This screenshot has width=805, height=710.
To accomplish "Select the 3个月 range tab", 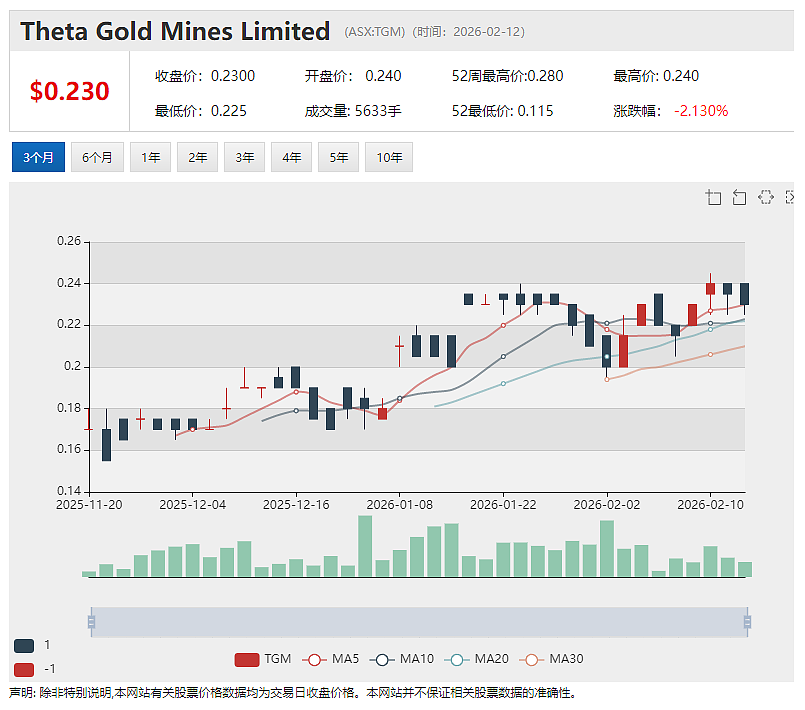I will coord(39,157).
